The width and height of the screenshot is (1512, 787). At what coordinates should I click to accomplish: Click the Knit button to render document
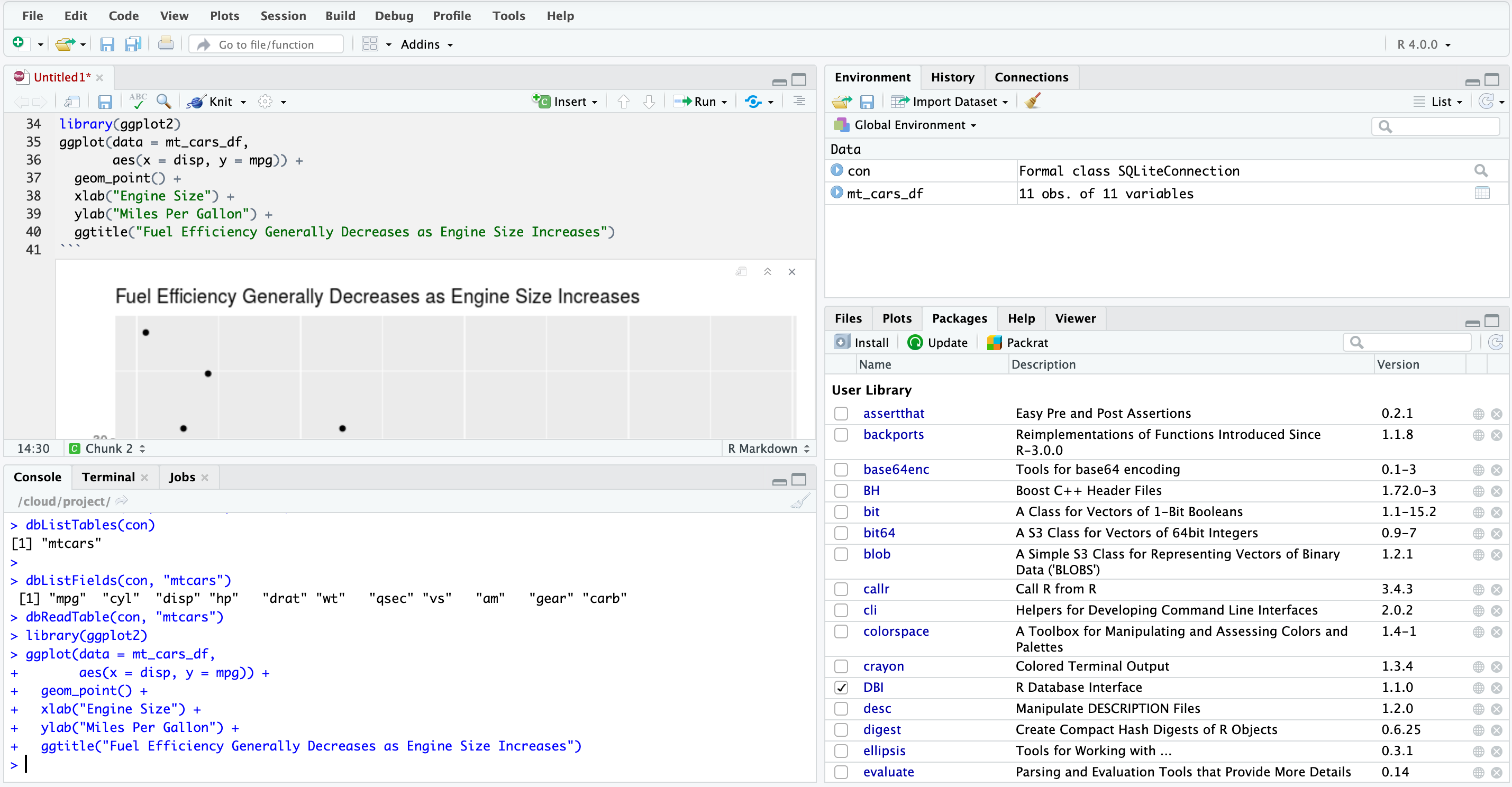click(211, 101)
